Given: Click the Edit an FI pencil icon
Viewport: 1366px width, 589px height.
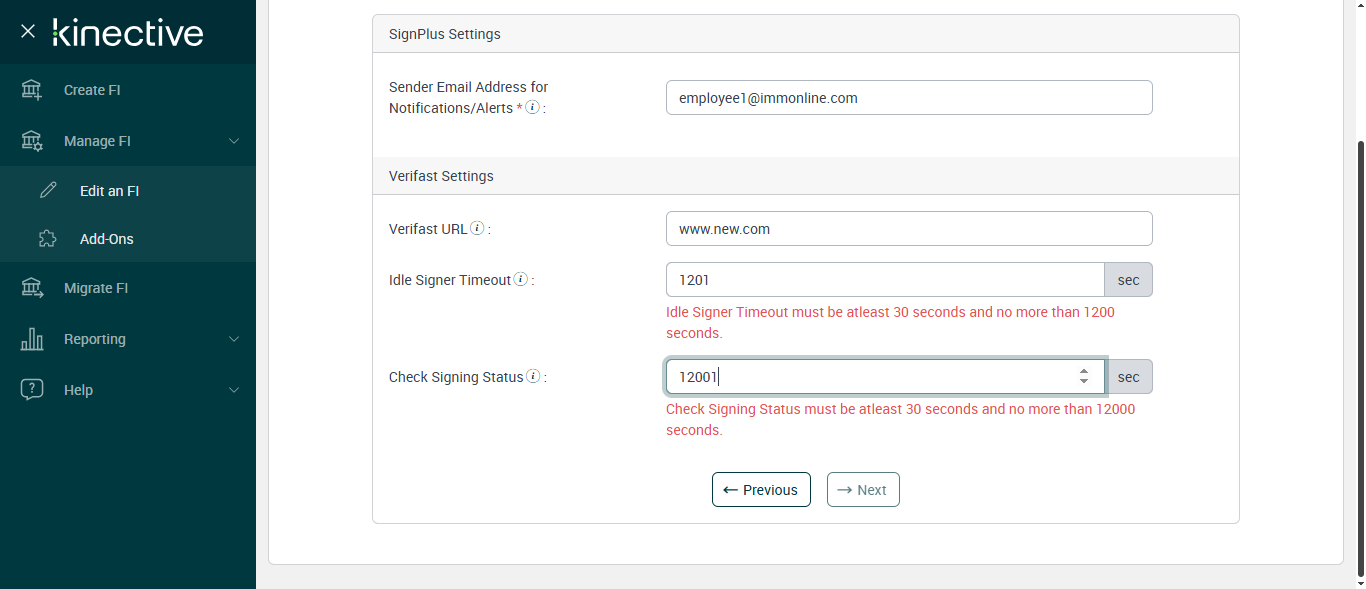Looking at the screenshot, I should pos(47,190).
